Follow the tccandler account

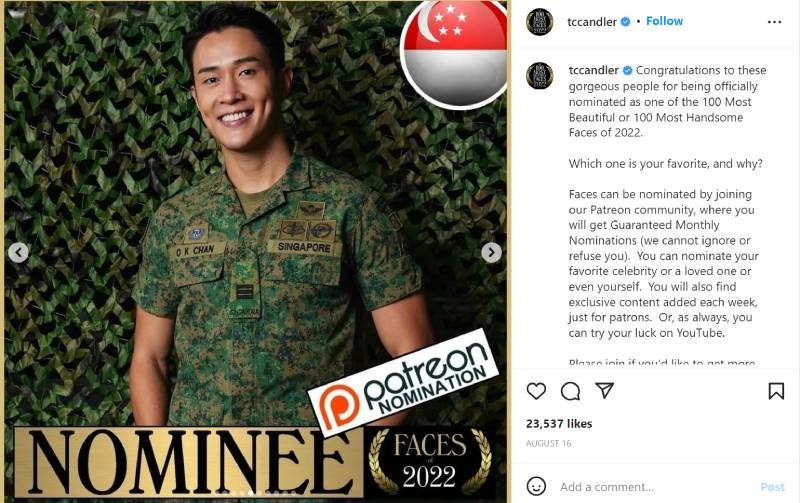pos(664,21)
